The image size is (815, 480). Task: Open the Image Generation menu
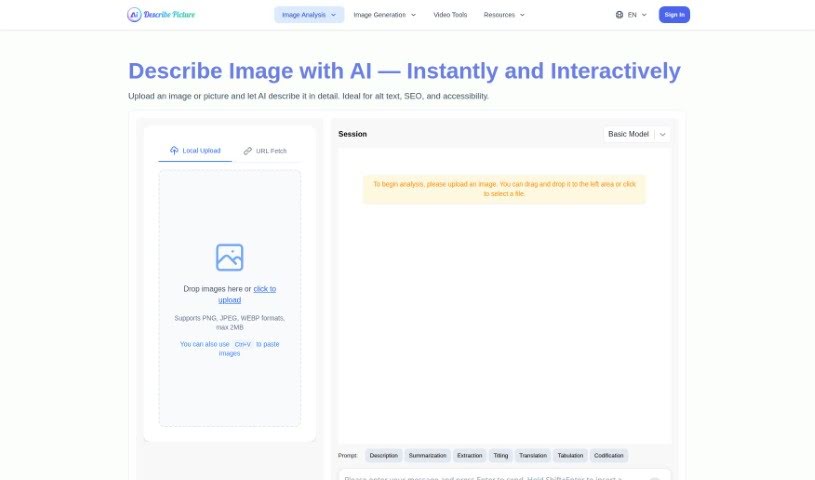click(x=385, y=15)
